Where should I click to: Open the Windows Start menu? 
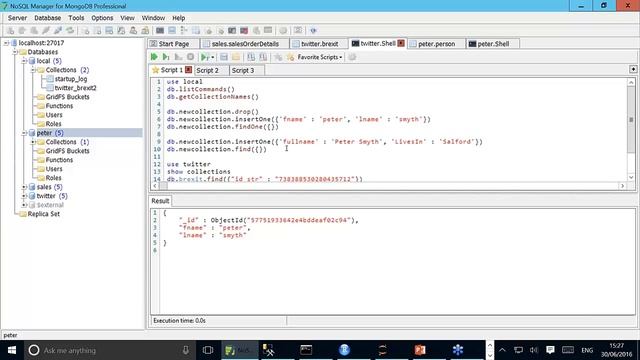click(x=11, y=350)
